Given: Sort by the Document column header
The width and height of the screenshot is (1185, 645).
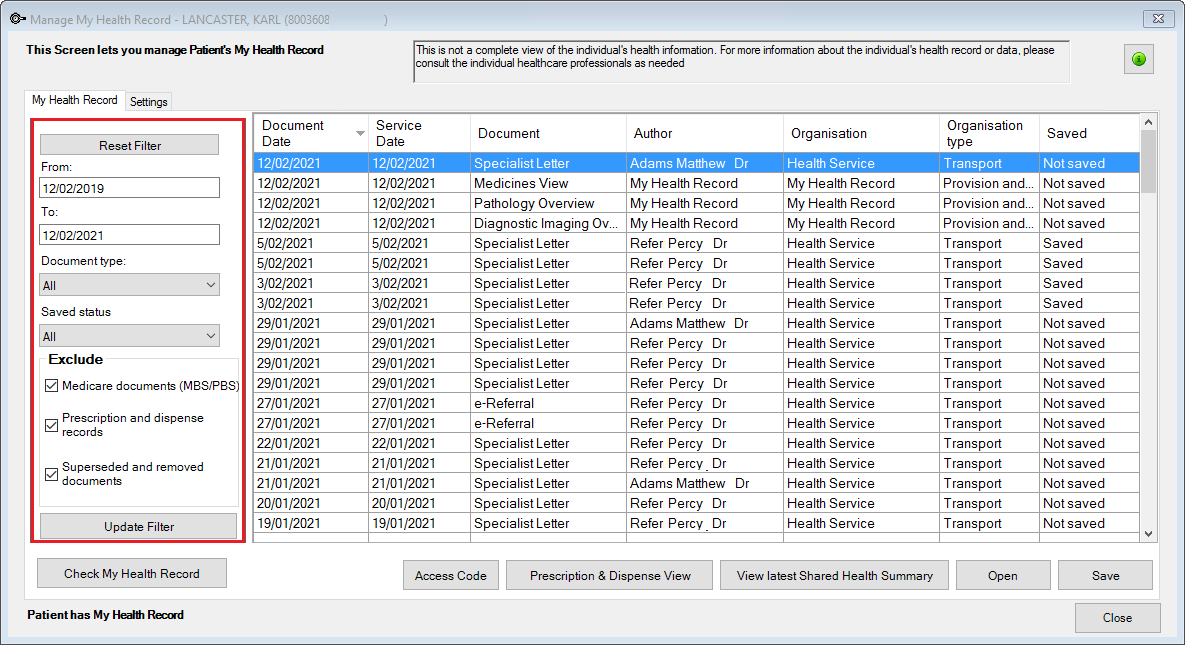Looking at the screenshot, I should click(549, 133).
